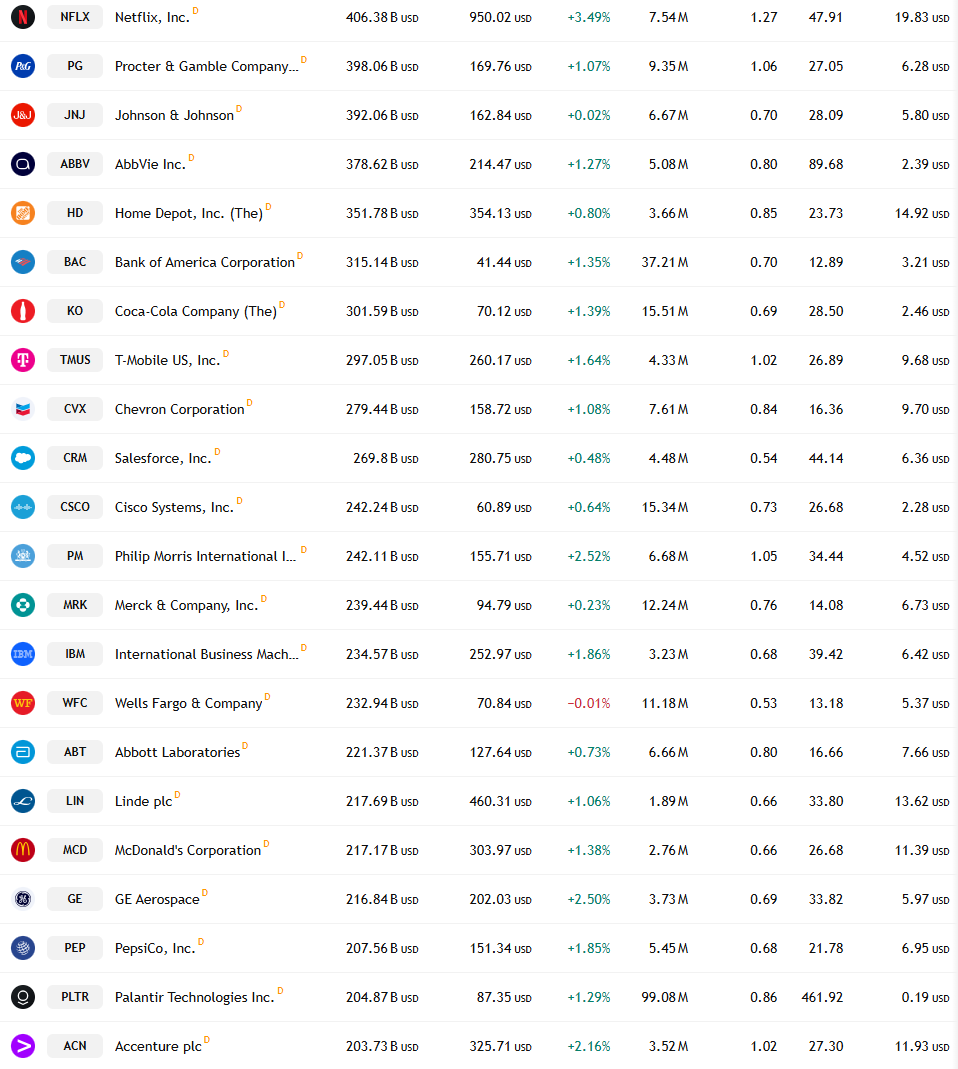Click Linde price 460.31 USD
The width and height of the screenshot is (958, 1069).
pyautogui.click(x=500, y=802)
